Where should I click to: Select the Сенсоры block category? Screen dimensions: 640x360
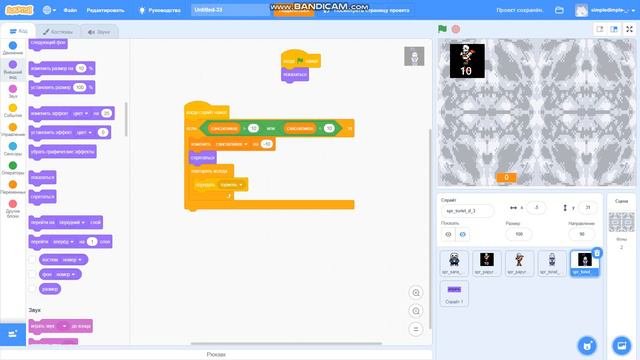pos(13,149)
